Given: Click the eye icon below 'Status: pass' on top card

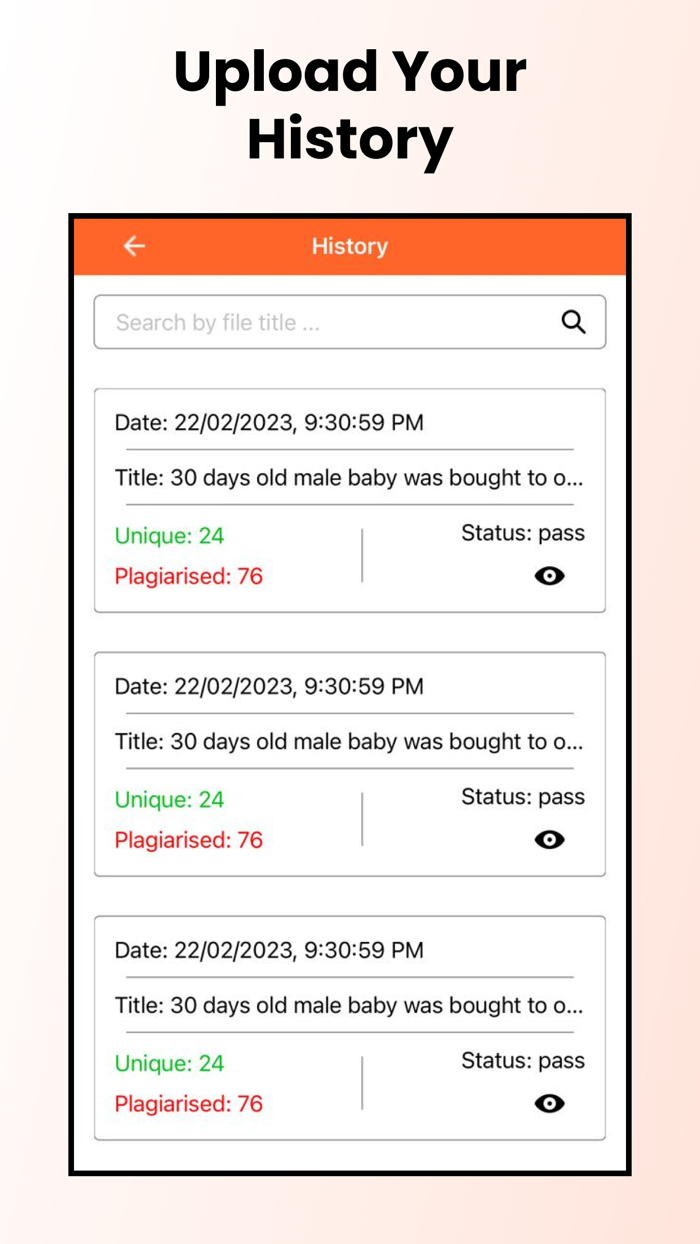Looking at the screenshot, I should [549, 575].
